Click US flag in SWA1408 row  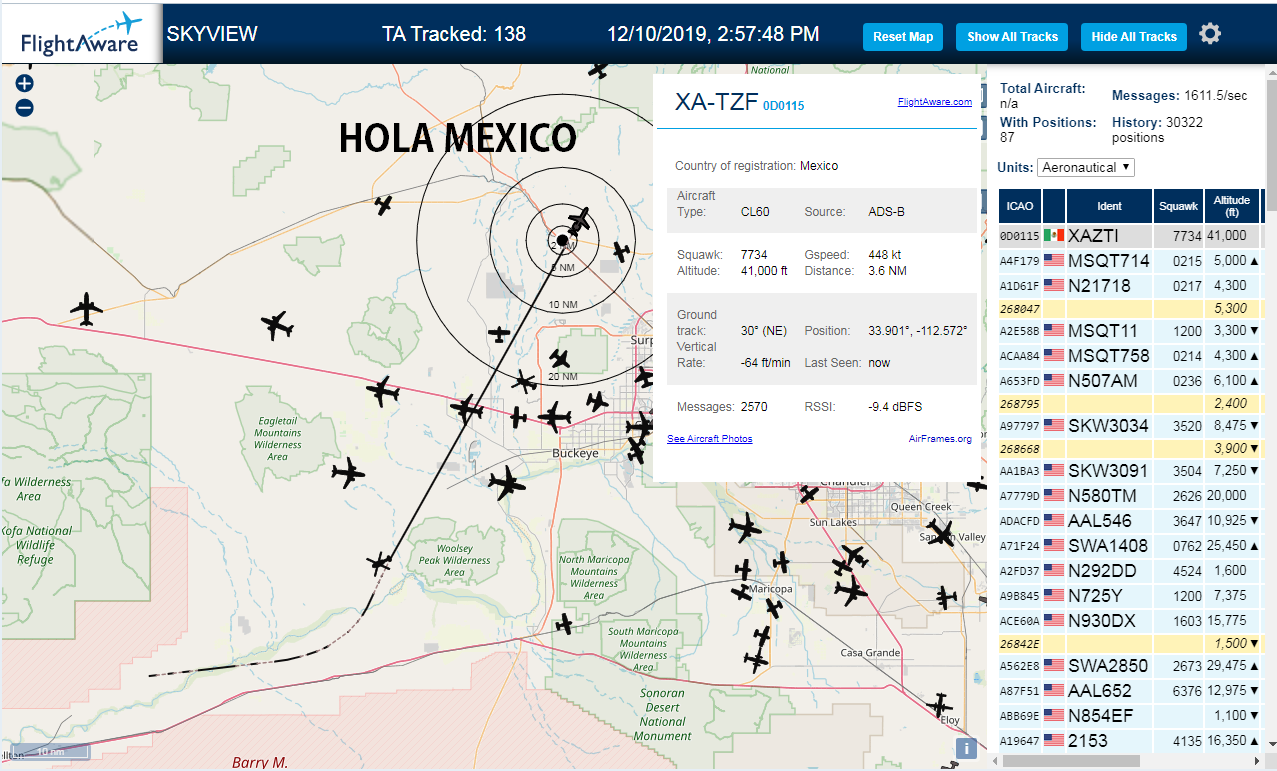coord(1053,545)
